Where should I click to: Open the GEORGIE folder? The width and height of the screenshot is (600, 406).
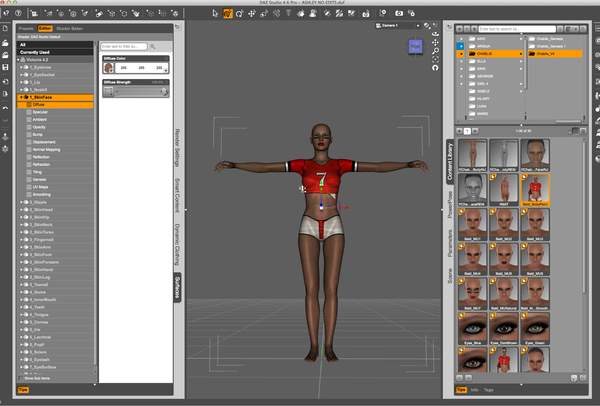click(x=485, y=76)
